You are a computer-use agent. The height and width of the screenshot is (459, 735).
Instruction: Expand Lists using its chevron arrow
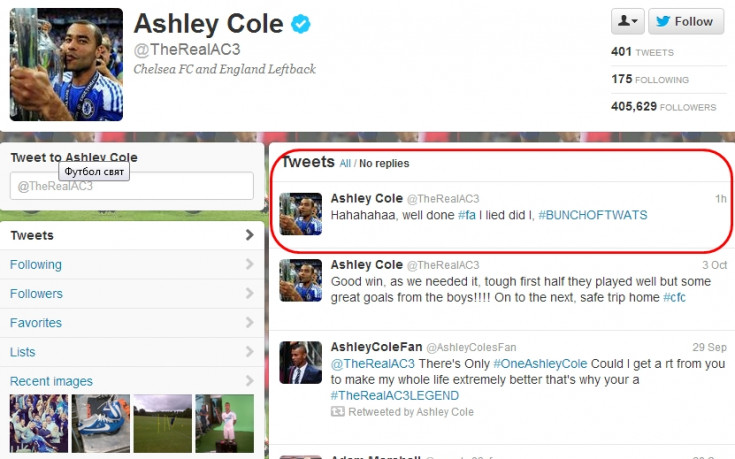[x=250, y=352]
